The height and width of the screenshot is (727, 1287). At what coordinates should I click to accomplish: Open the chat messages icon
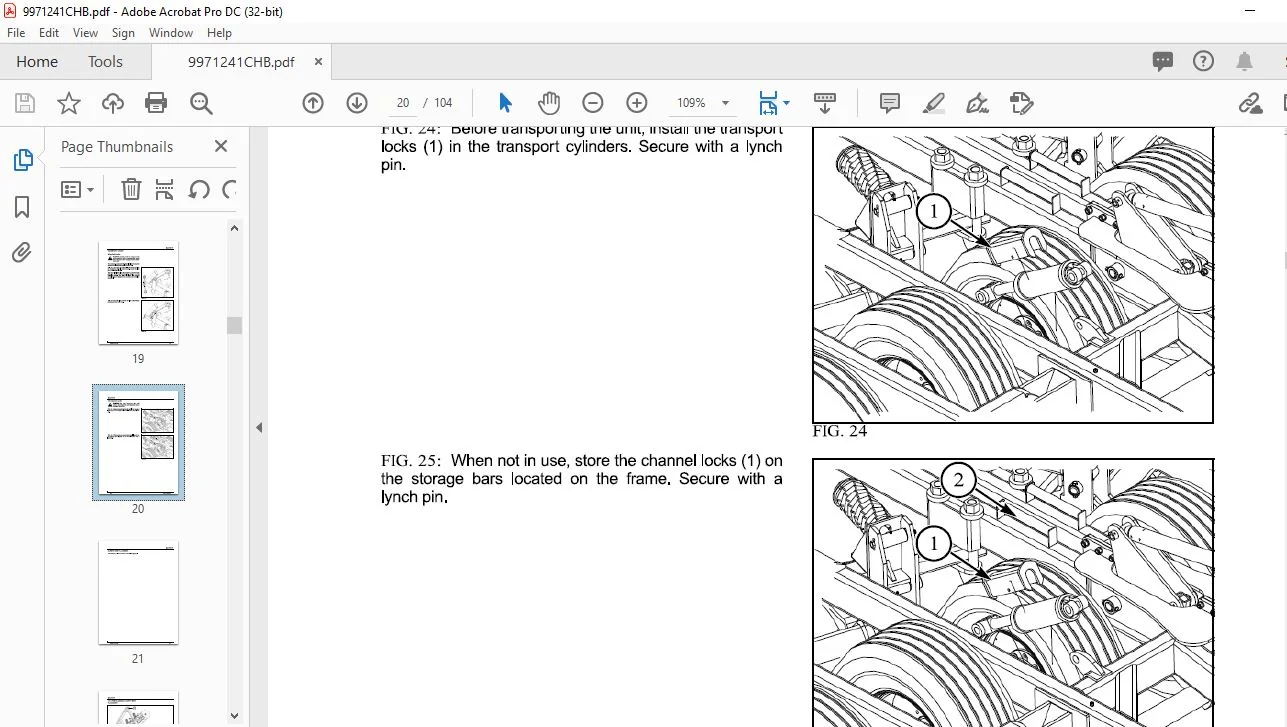tap(1162, 61)
